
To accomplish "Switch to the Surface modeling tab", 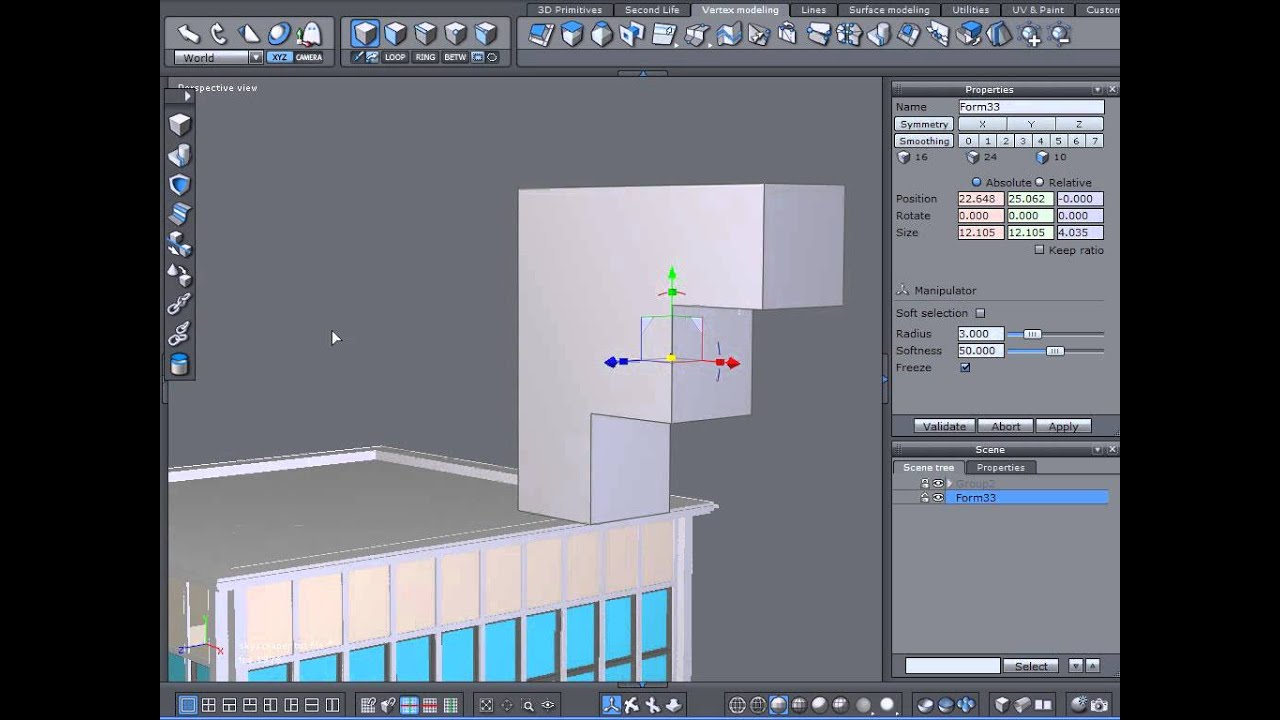I will [889, 10].
